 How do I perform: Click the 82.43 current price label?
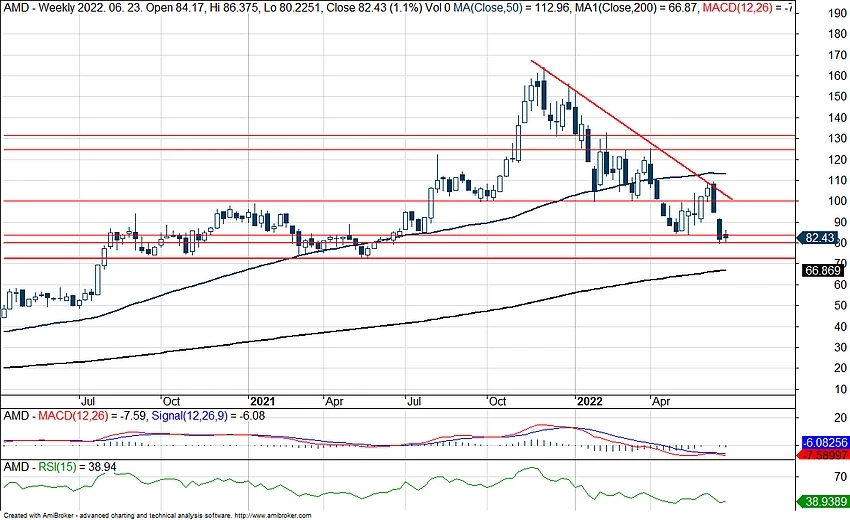point(820,238)
